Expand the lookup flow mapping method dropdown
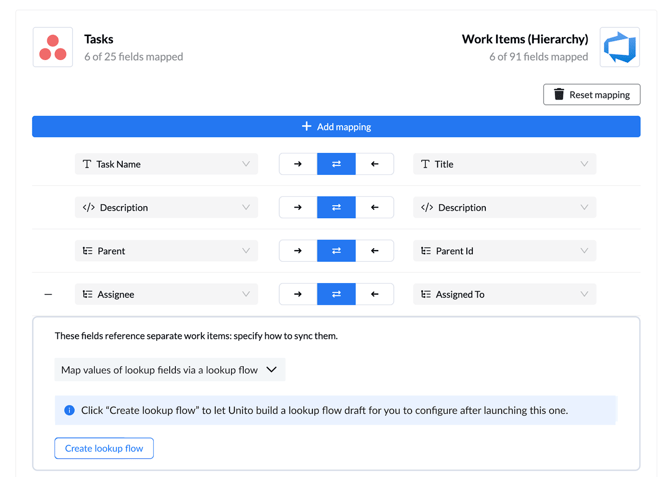 coord(169,370)
